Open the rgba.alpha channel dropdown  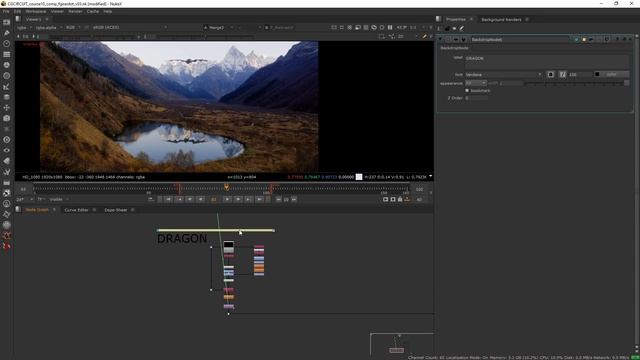[x=49, y=27]
